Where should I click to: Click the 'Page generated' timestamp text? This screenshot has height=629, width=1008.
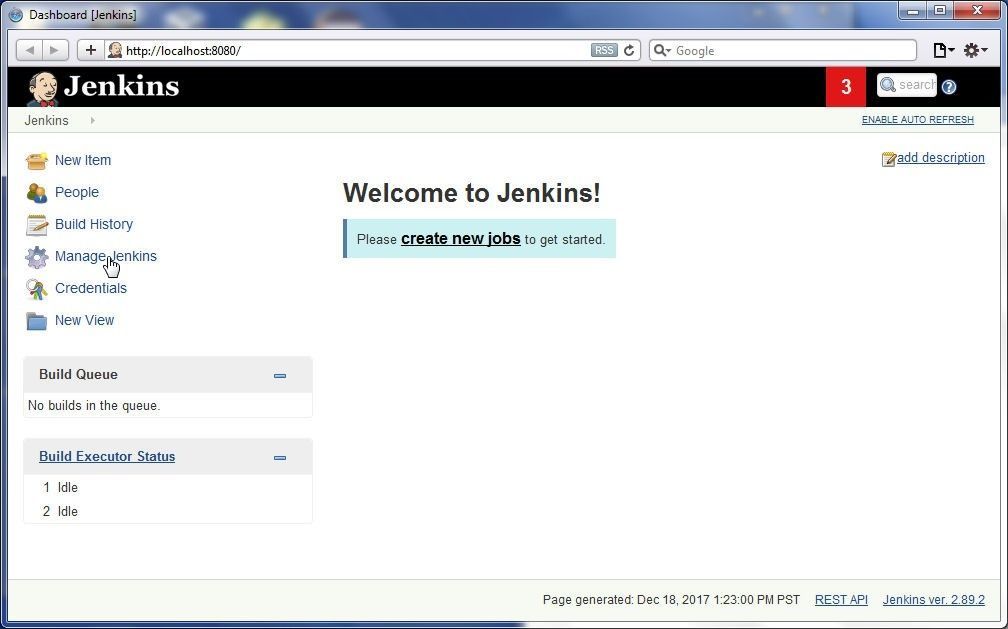coord(671,599)
